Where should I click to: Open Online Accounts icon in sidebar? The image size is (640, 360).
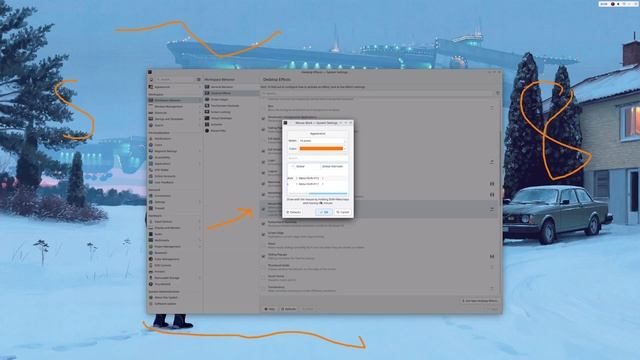pyautogui.click(x=151, y=176)
